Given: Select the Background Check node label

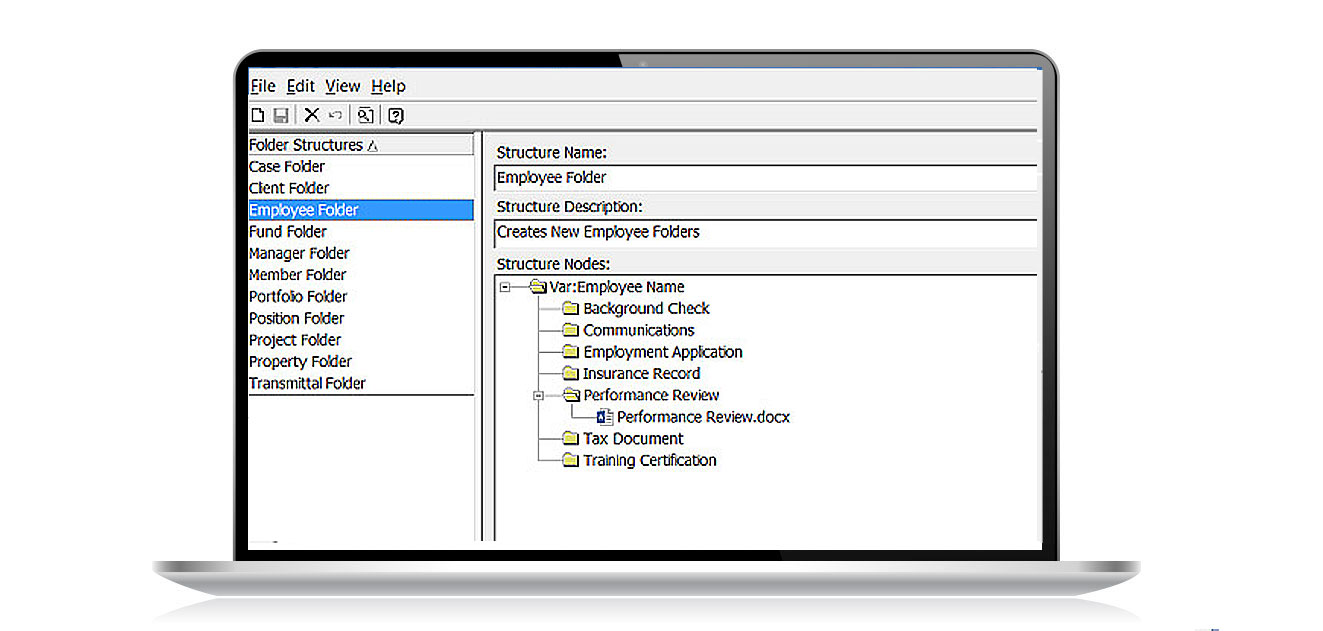Looking at the screenshot, I should click(x=646, y=309).
